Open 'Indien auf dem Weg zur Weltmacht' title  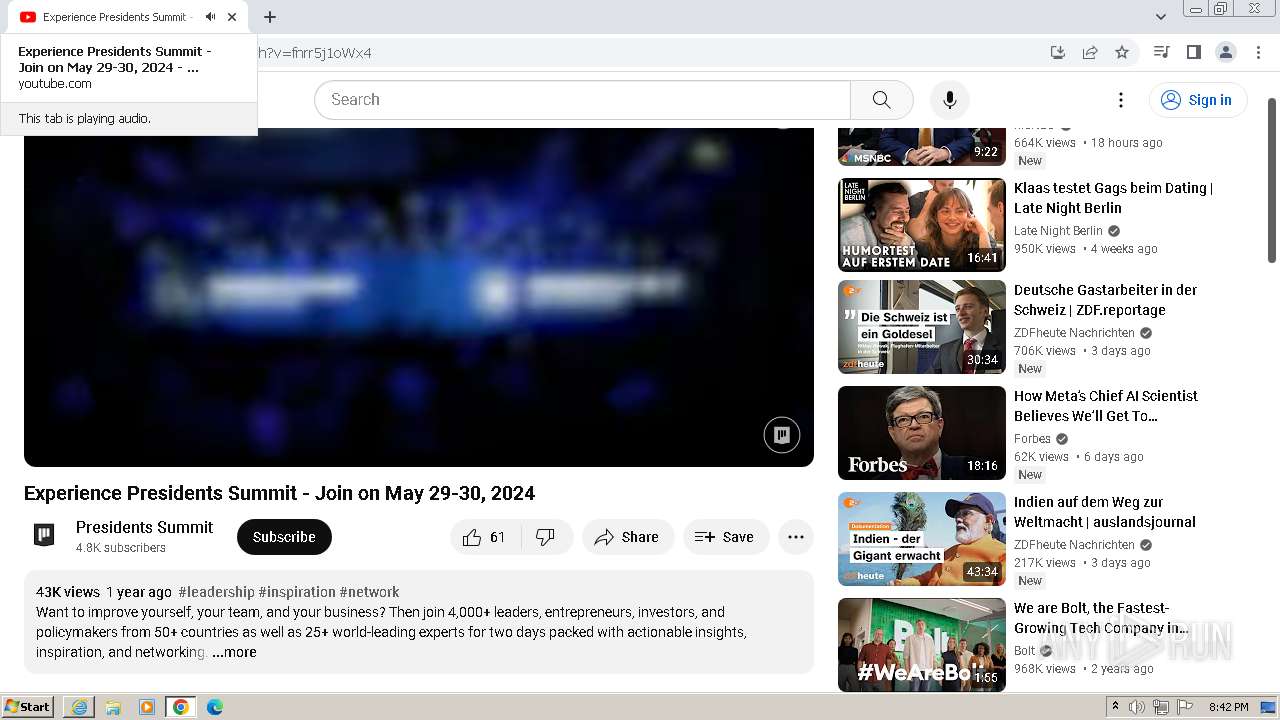1105,512
